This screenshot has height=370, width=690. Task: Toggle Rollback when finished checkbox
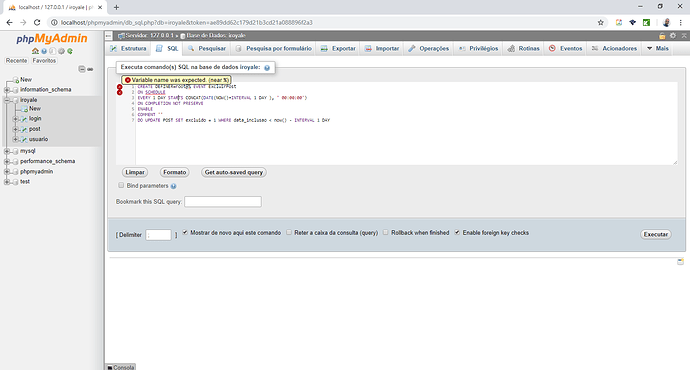(386, 232)
